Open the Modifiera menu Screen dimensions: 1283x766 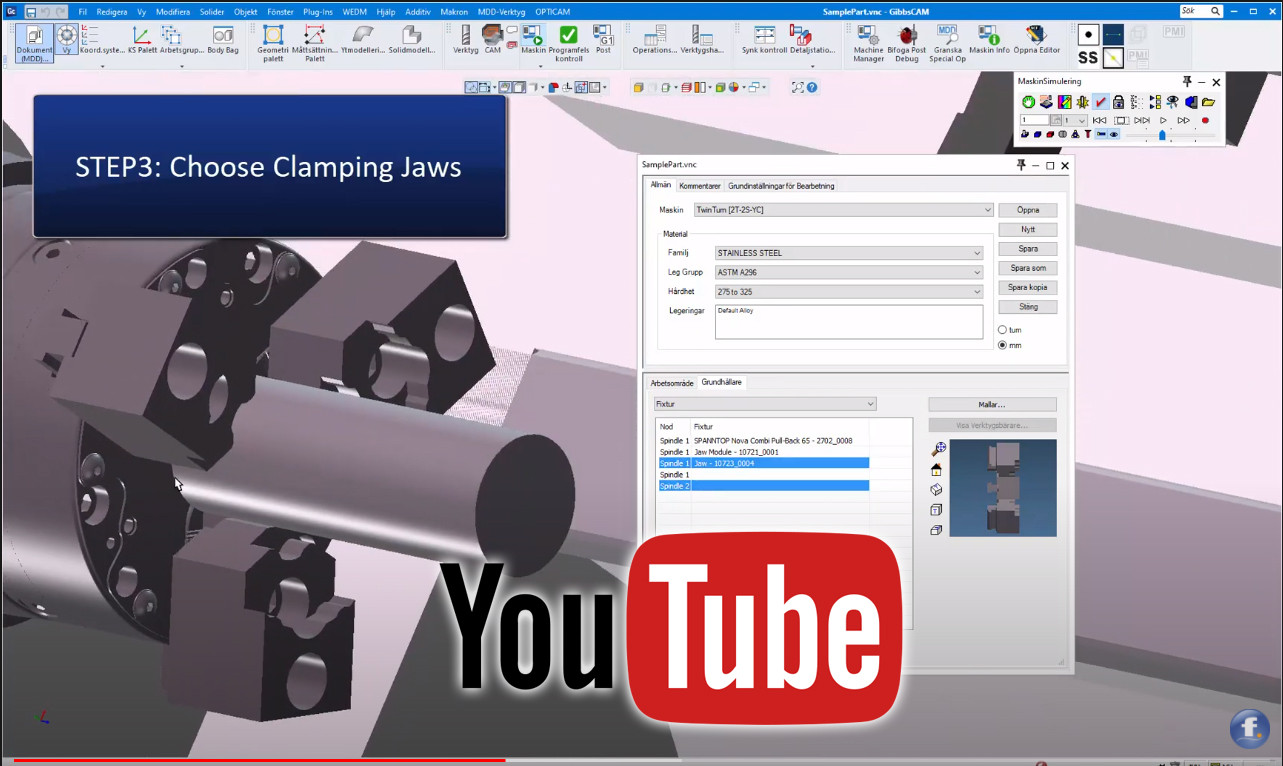point(172,11)
